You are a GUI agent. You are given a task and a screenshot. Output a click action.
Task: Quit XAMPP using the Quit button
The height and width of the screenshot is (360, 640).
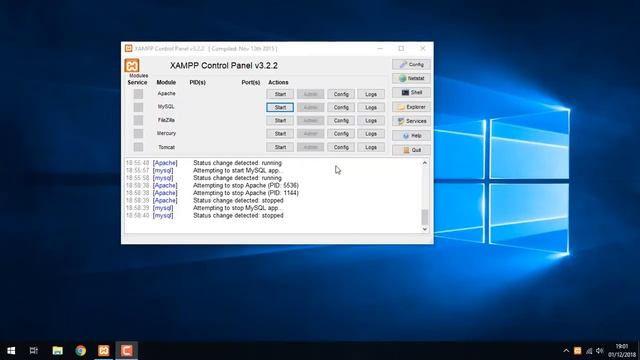(411, 150)
